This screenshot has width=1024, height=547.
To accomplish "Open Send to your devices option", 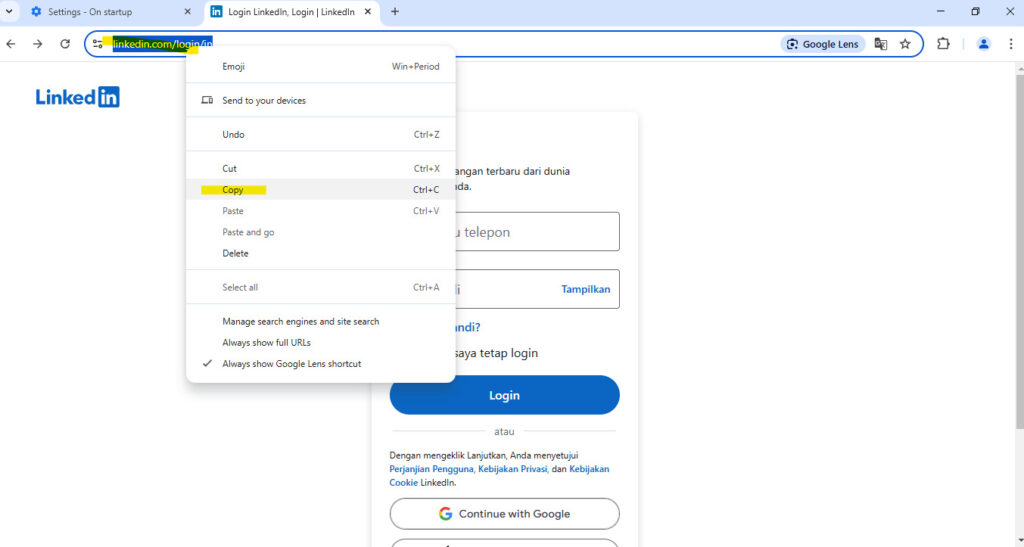I will click(x=264, y=101).
